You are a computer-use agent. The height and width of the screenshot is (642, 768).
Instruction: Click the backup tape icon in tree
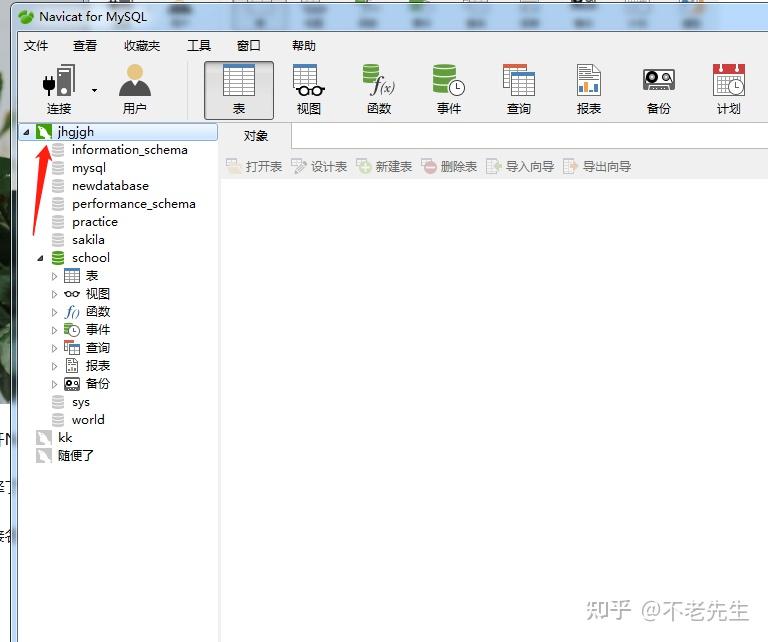click(x=72, y=384)
